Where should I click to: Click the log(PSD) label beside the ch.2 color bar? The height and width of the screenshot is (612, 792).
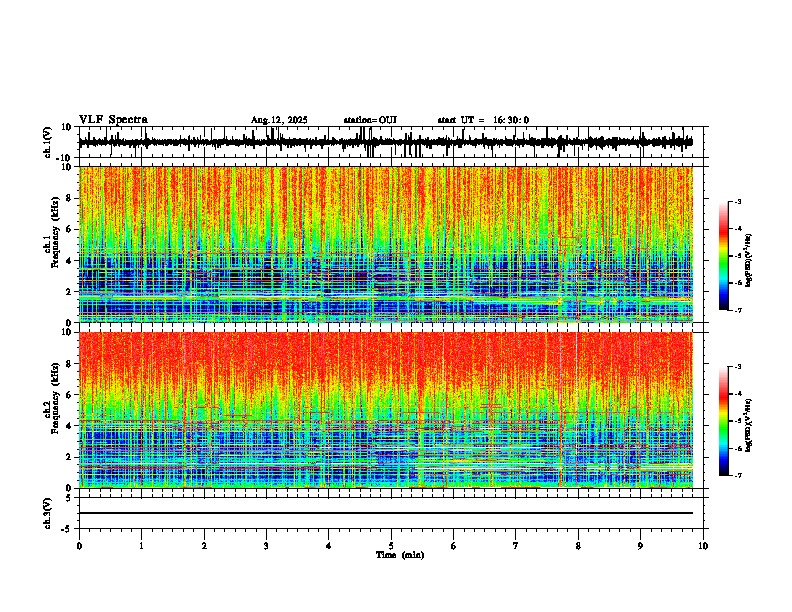(749, 425)
